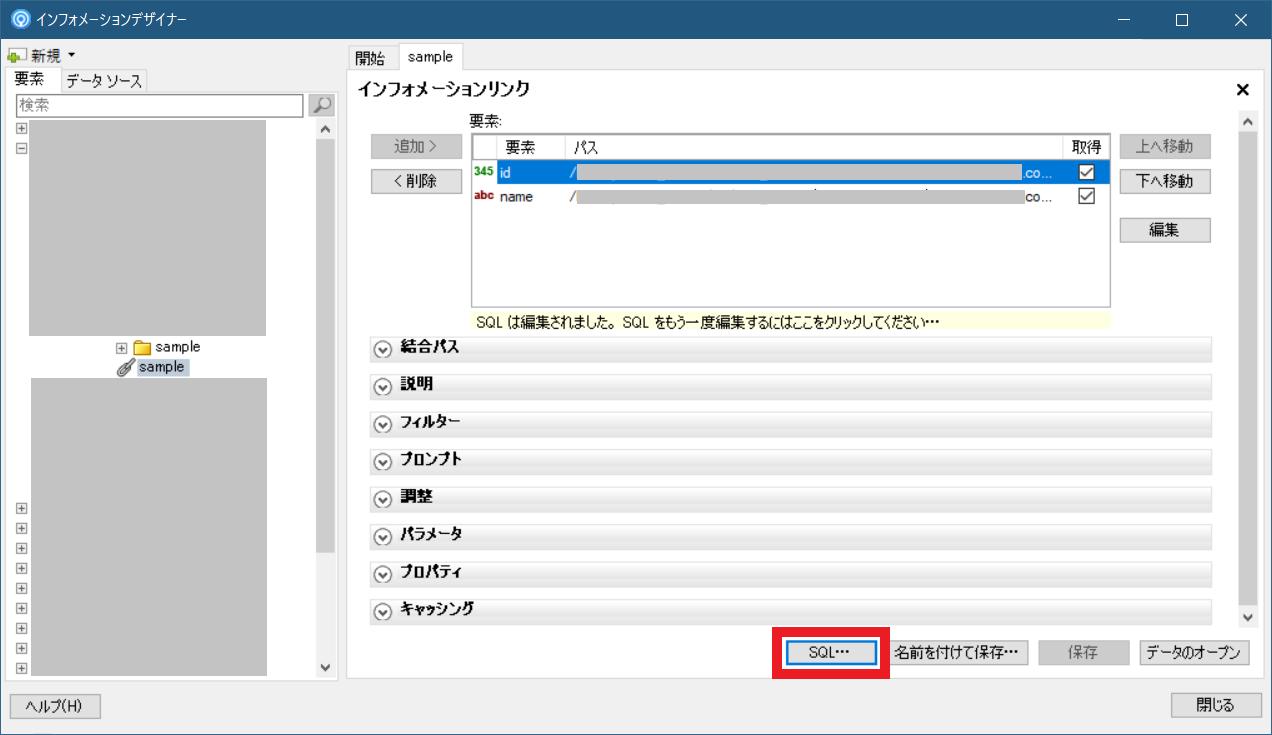
Task: Click the main panel scrollbar down arrow
Action: tap(1246, 617)
